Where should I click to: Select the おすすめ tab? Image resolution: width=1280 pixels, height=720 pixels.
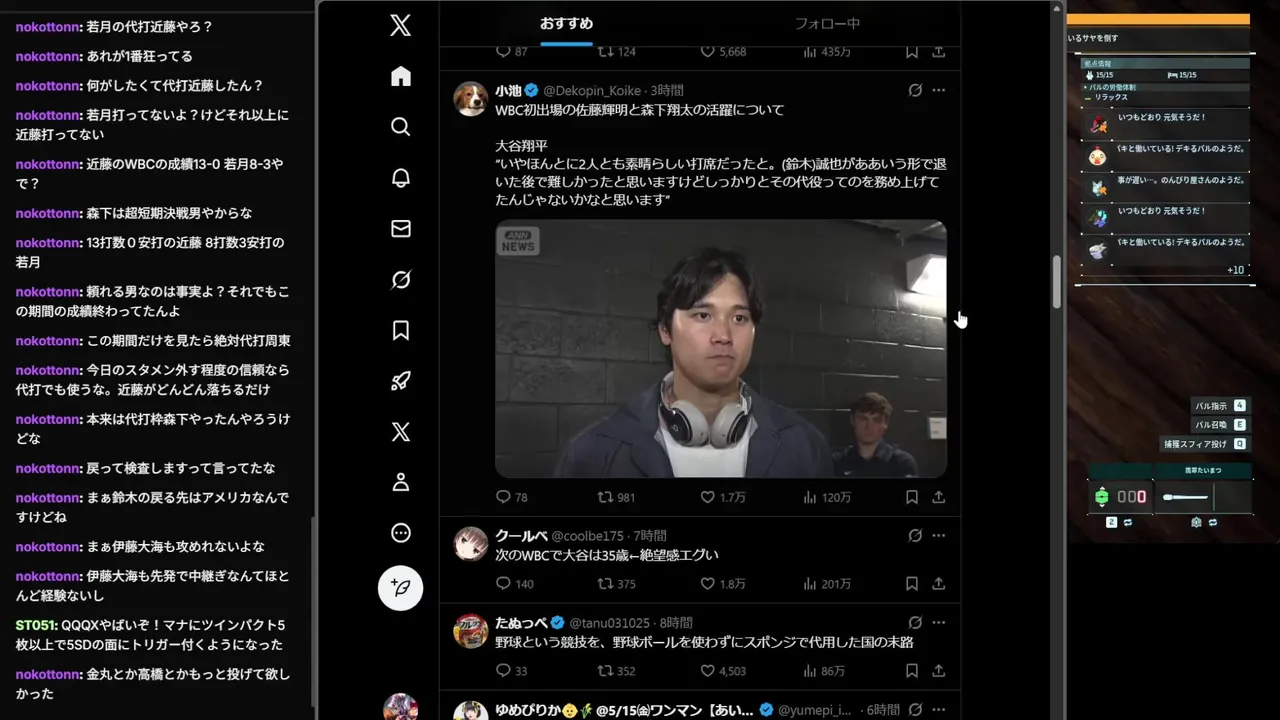567,23
